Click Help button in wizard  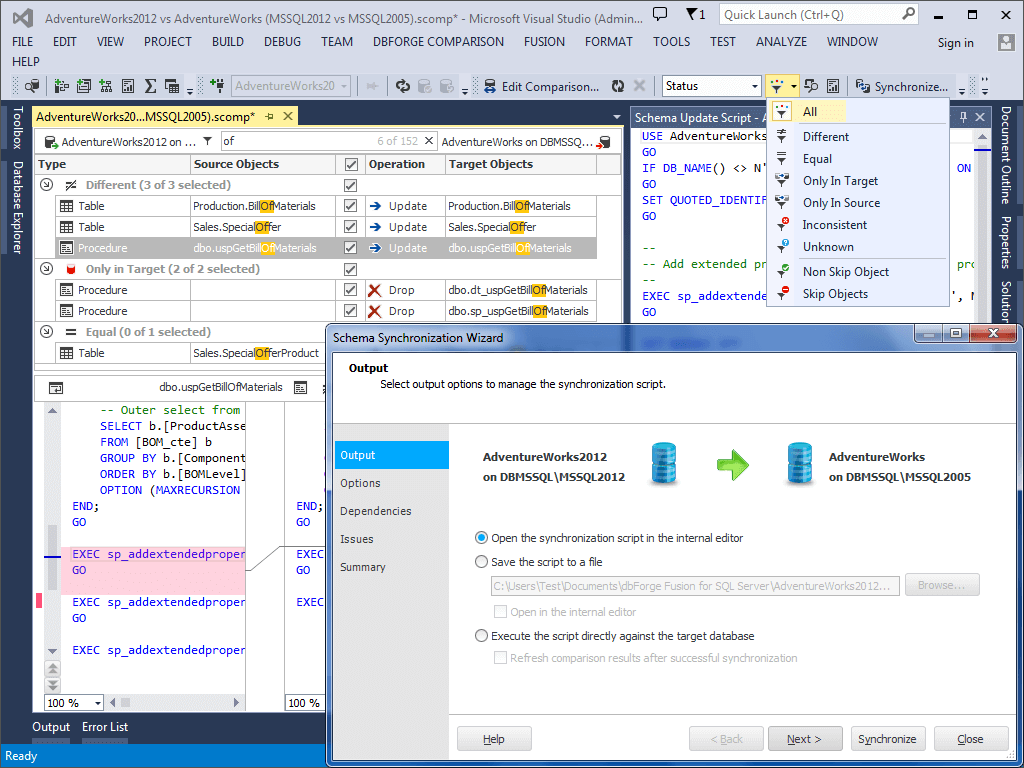coord(494,739)
